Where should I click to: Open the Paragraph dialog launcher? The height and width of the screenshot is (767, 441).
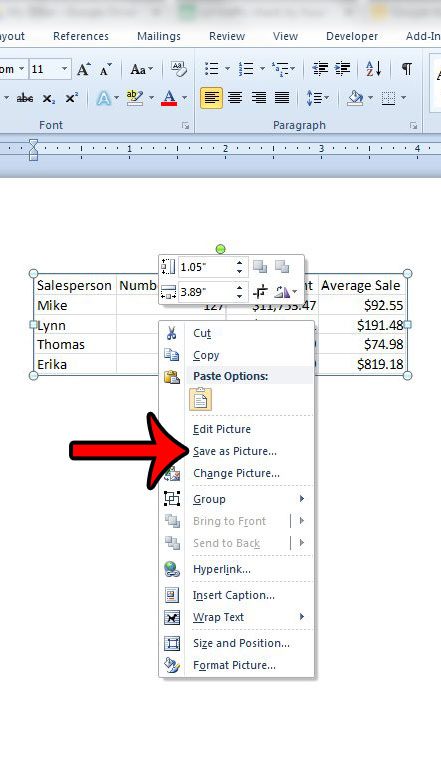tap(414, 126)
